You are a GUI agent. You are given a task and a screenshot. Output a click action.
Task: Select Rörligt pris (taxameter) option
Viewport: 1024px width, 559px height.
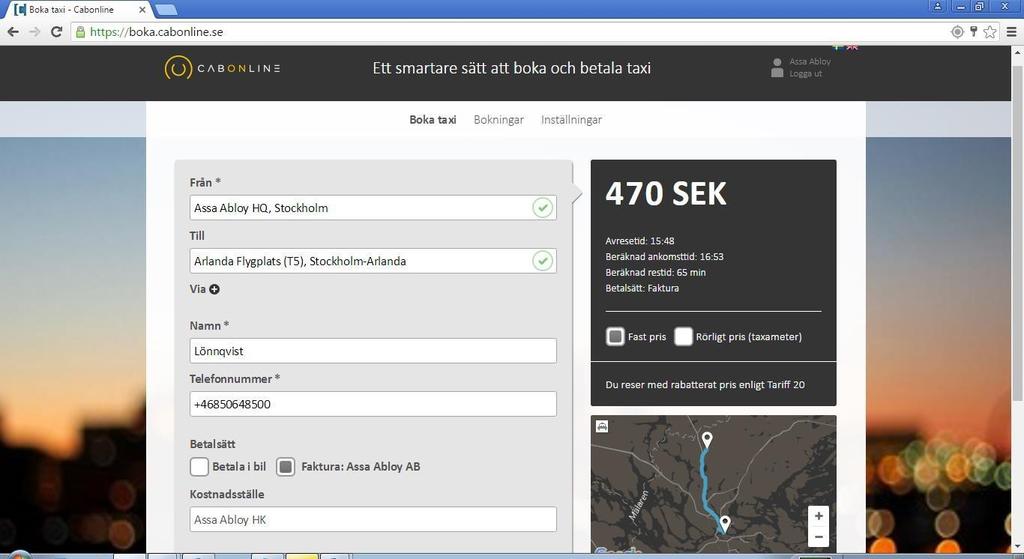tap(683, 336)
